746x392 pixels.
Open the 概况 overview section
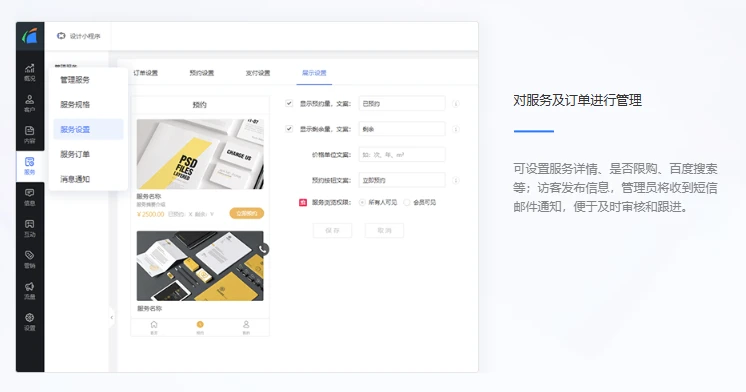(29, 72)
